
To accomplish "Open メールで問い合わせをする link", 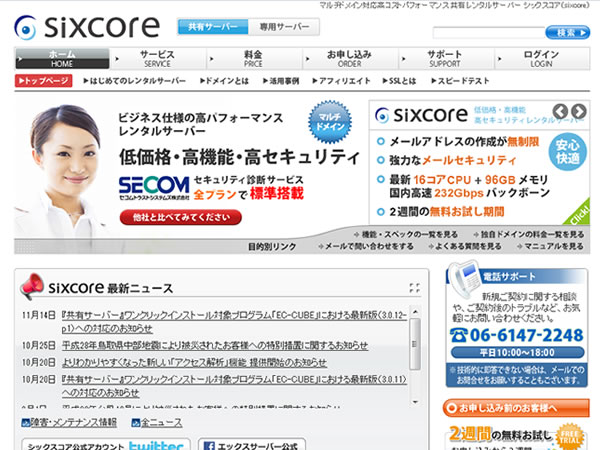I will [x=366, y=246].
